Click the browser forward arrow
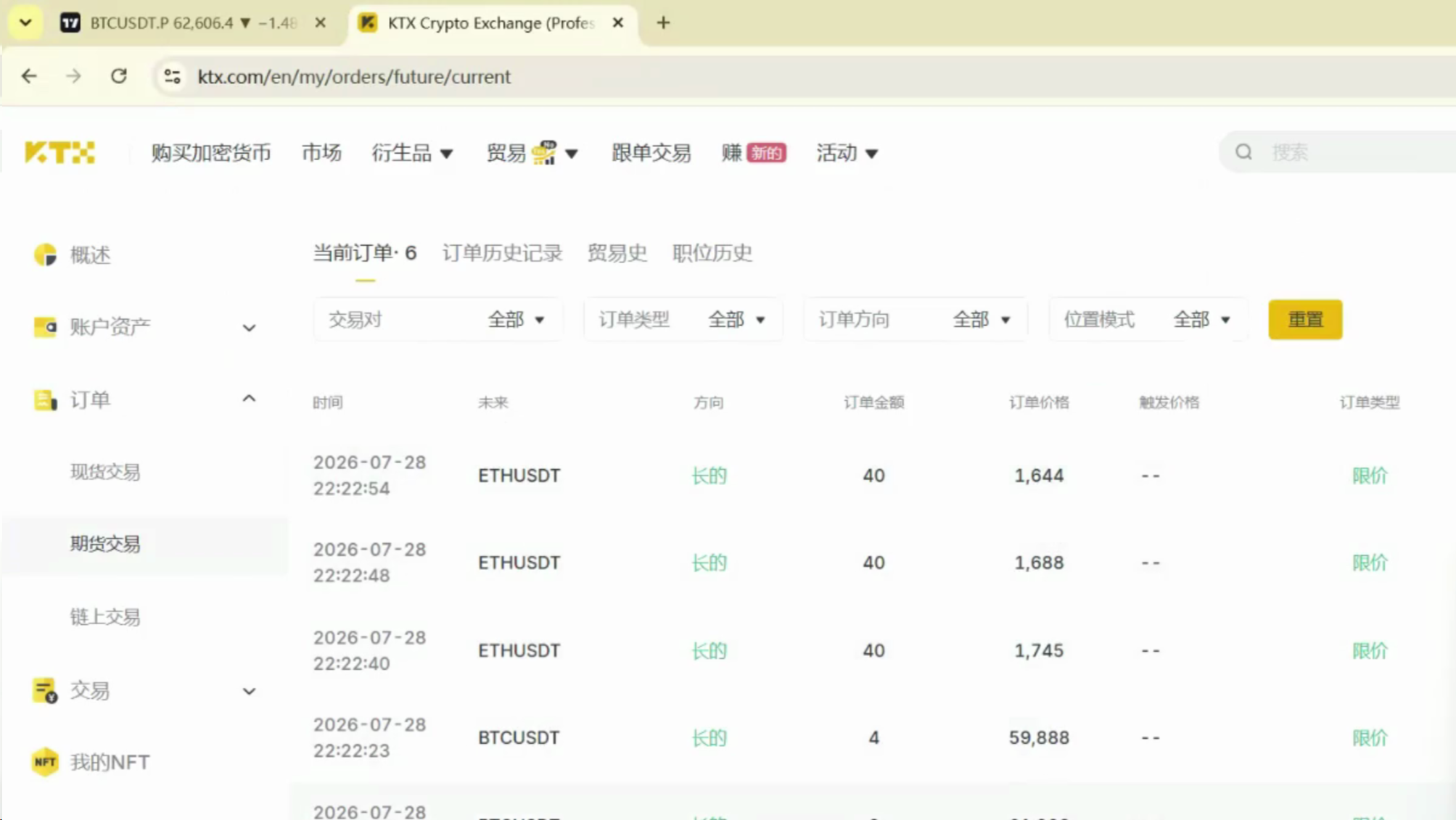The width and height of the screenshot is (1456, 820). 73,76
